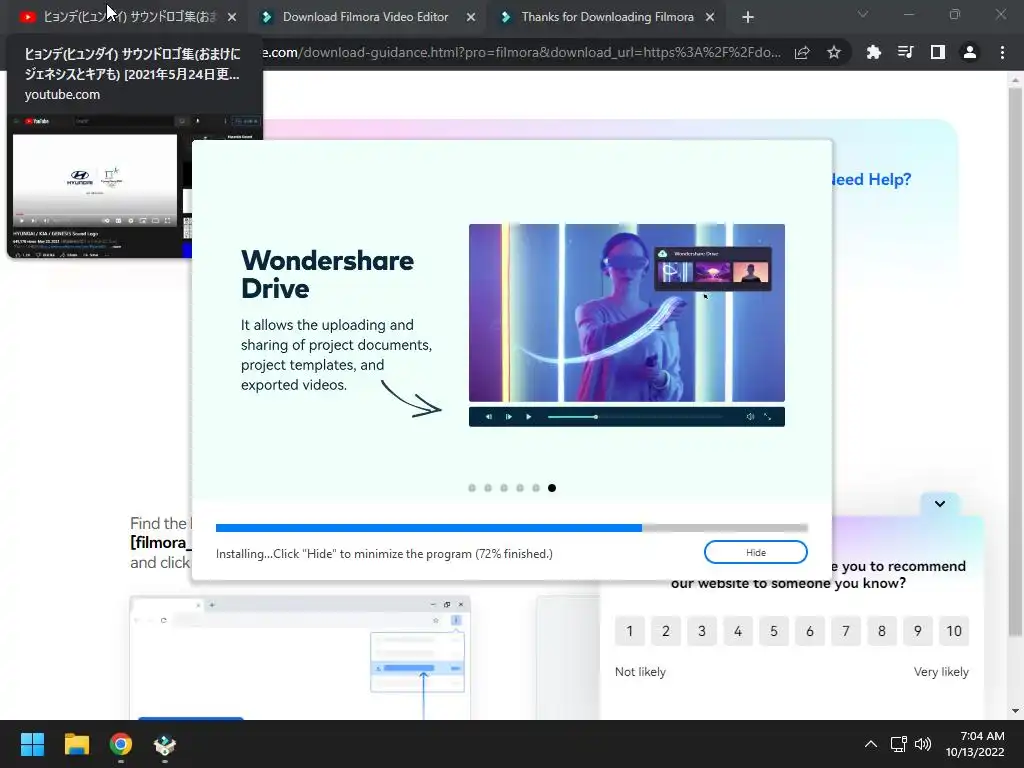Click the 'Installing...72% finished' status text
The image size is (1024, 768).
pyautogui.click(x=384, y=554)
